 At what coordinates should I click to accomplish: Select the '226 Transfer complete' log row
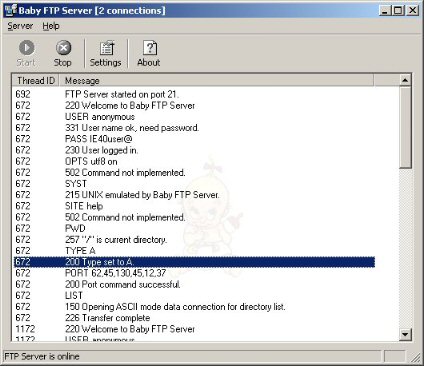[x=194, y=318]
